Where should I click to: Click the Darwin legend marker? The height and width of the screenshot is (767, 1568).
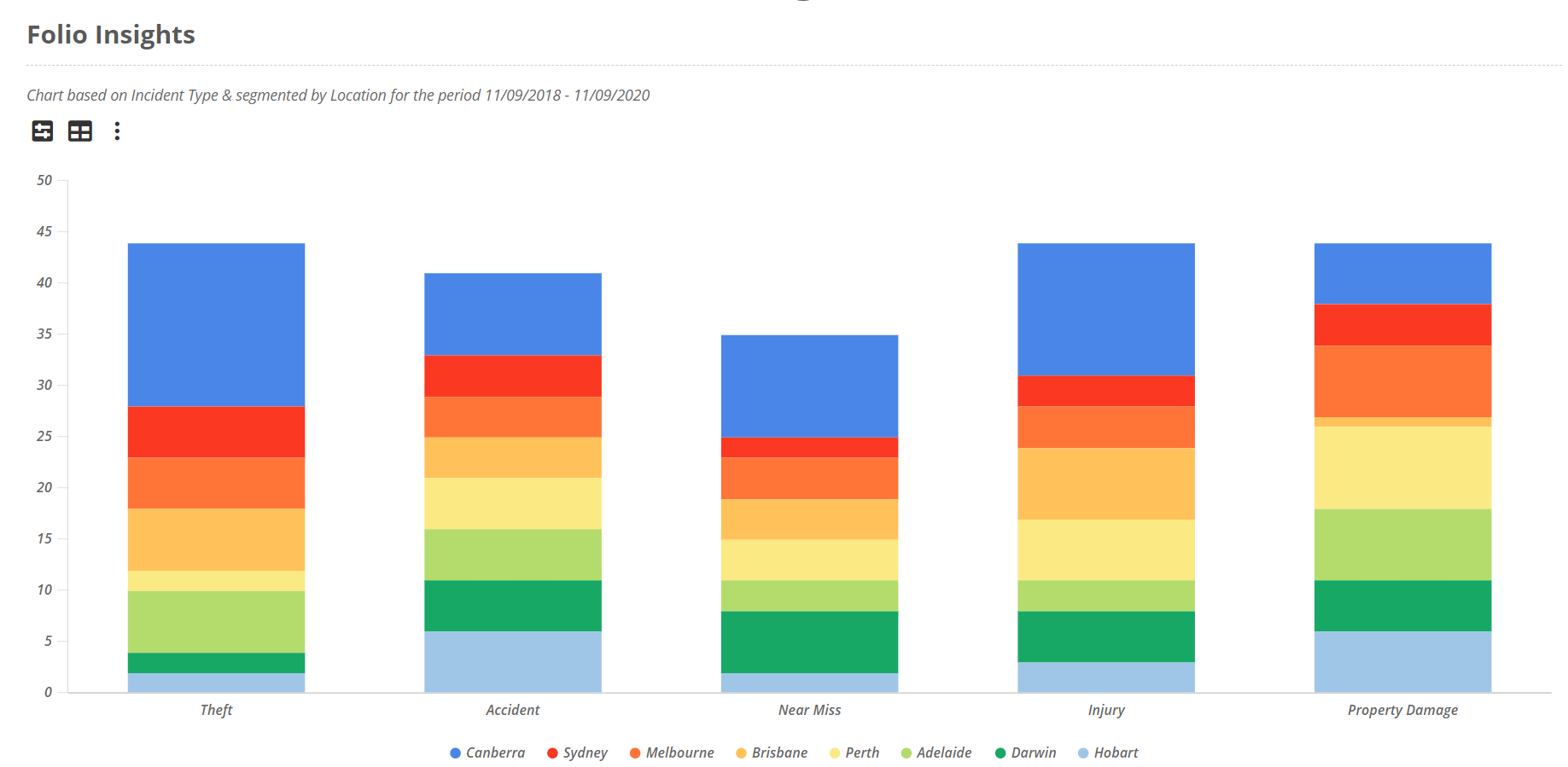[x=1000, y=752]
